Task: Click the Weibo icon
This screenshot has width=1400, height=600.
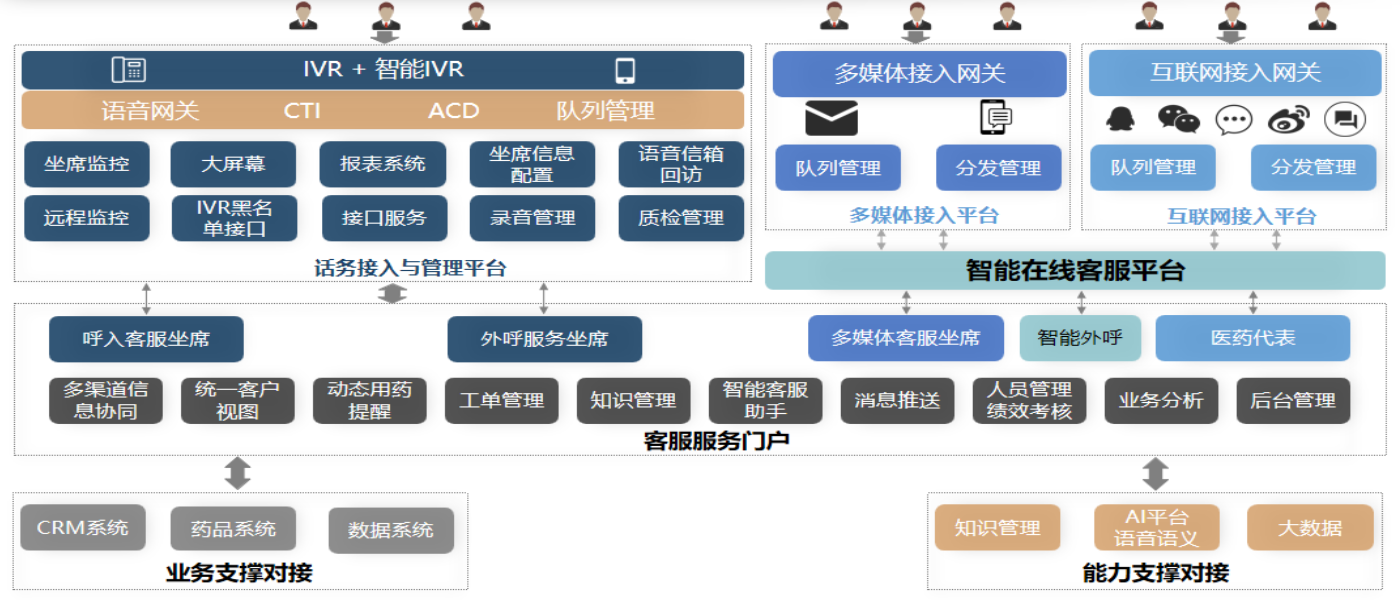Action: point(1288,120)
